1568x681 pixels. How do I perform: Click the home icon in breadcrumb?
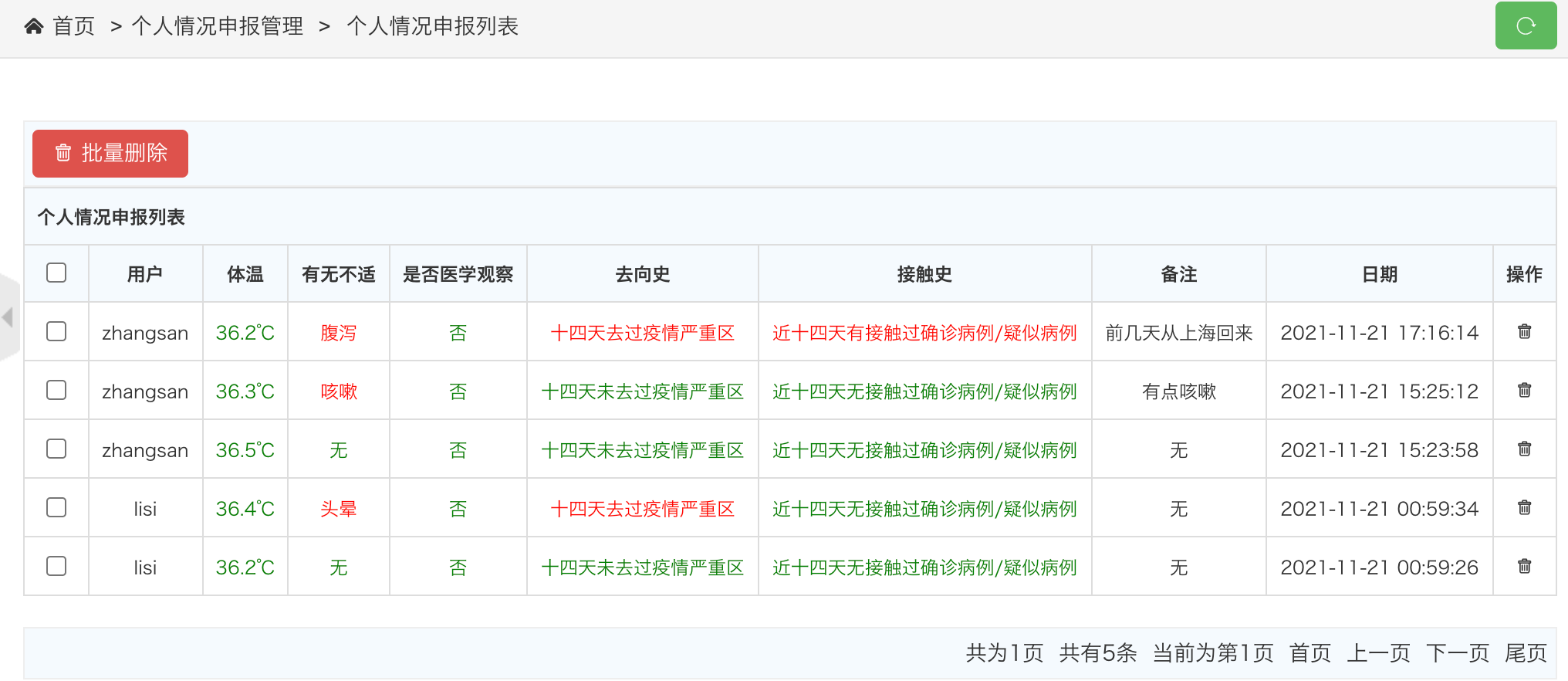click(x=34, y=27)
